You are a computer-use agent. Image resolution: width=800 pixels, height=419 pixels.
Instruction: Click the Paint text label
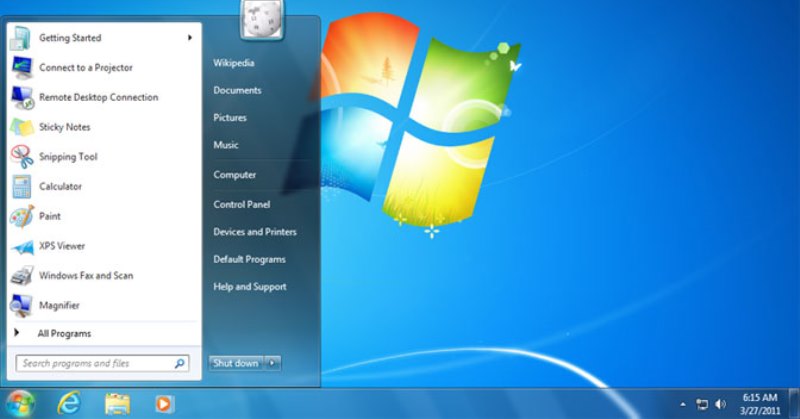[49, 216]
